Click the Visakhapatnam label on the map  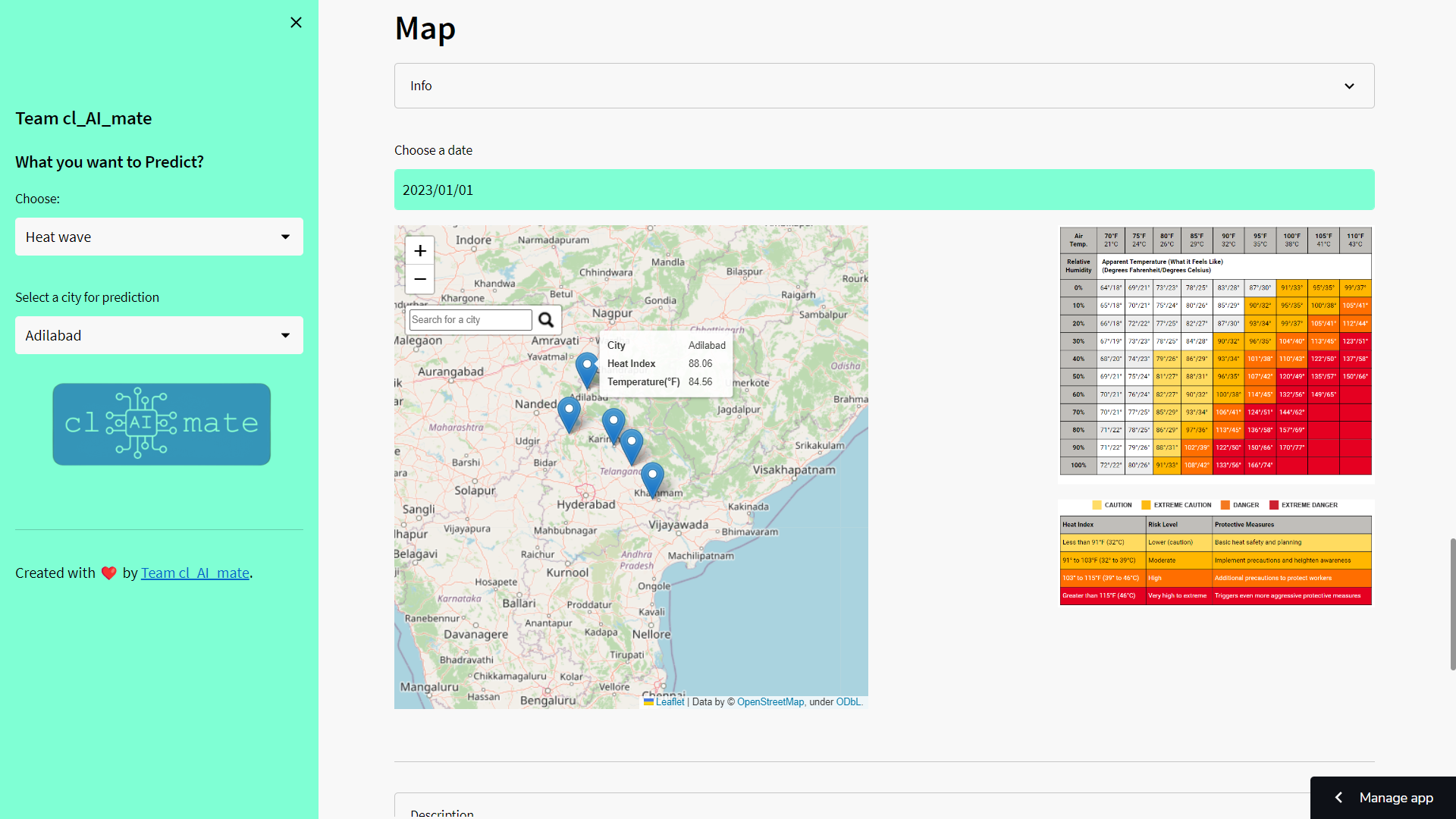(x=794, y=470)
